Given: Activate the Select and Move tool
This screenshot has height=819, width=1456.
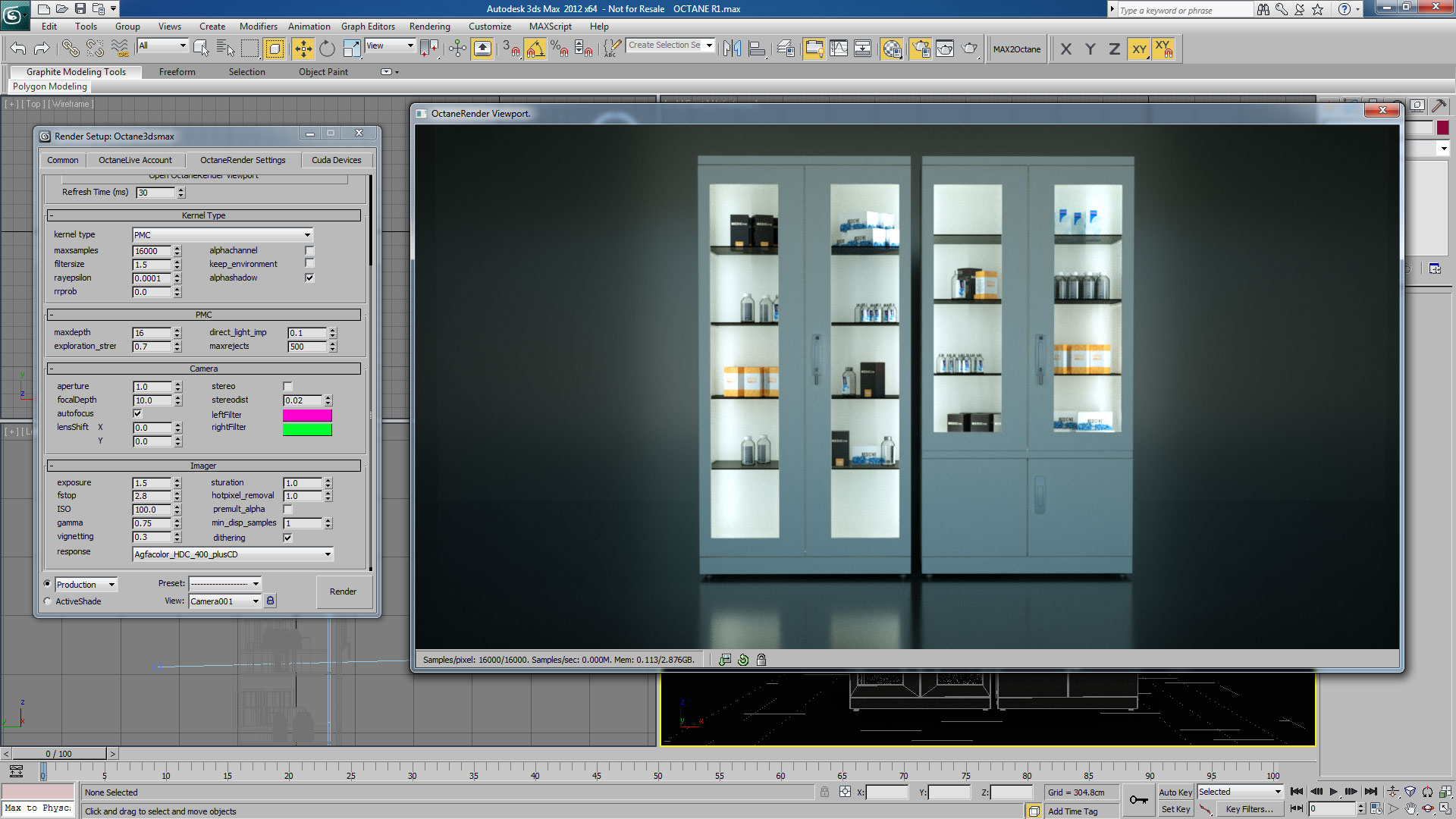Looking at the screenshot, I should tap(303, 49).
